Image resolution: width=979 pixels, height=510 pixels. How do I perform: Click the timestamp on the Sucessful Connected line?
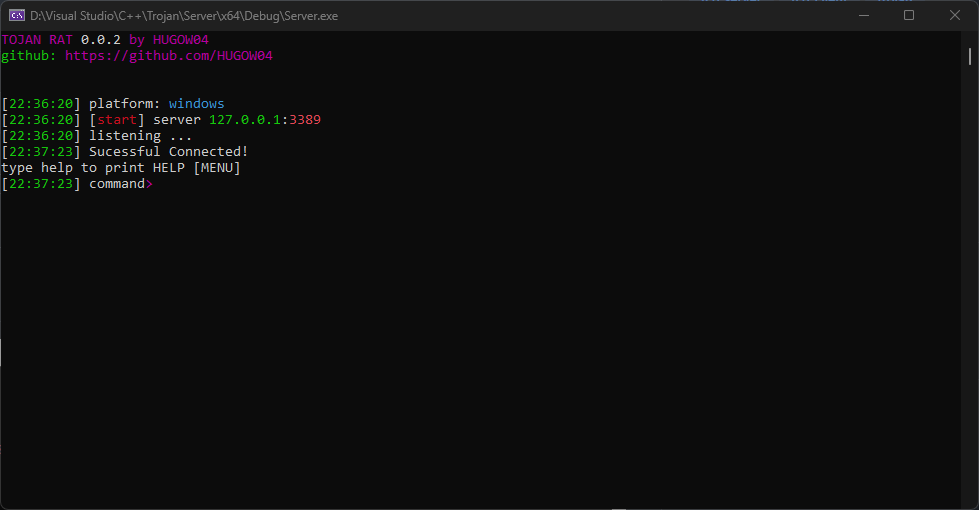click(41, 152)
